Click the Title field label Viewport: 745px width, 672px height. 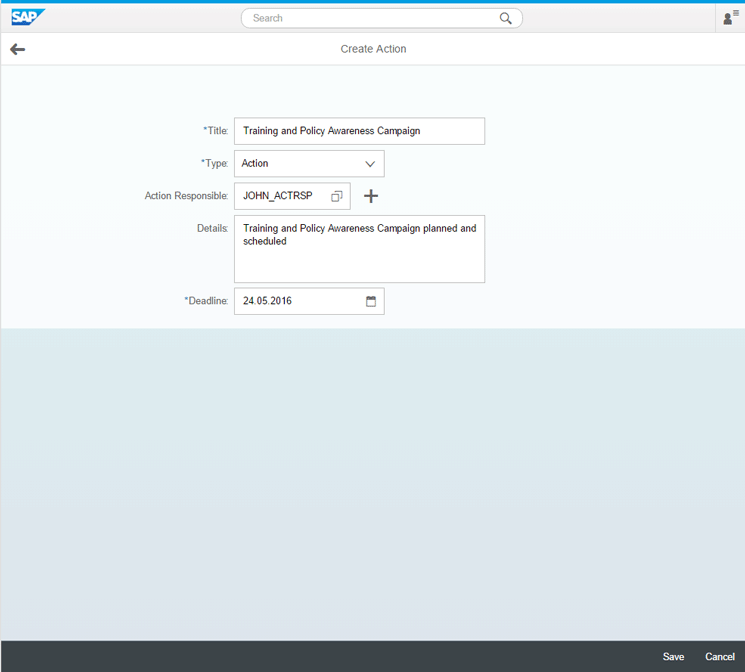point(216,131)
